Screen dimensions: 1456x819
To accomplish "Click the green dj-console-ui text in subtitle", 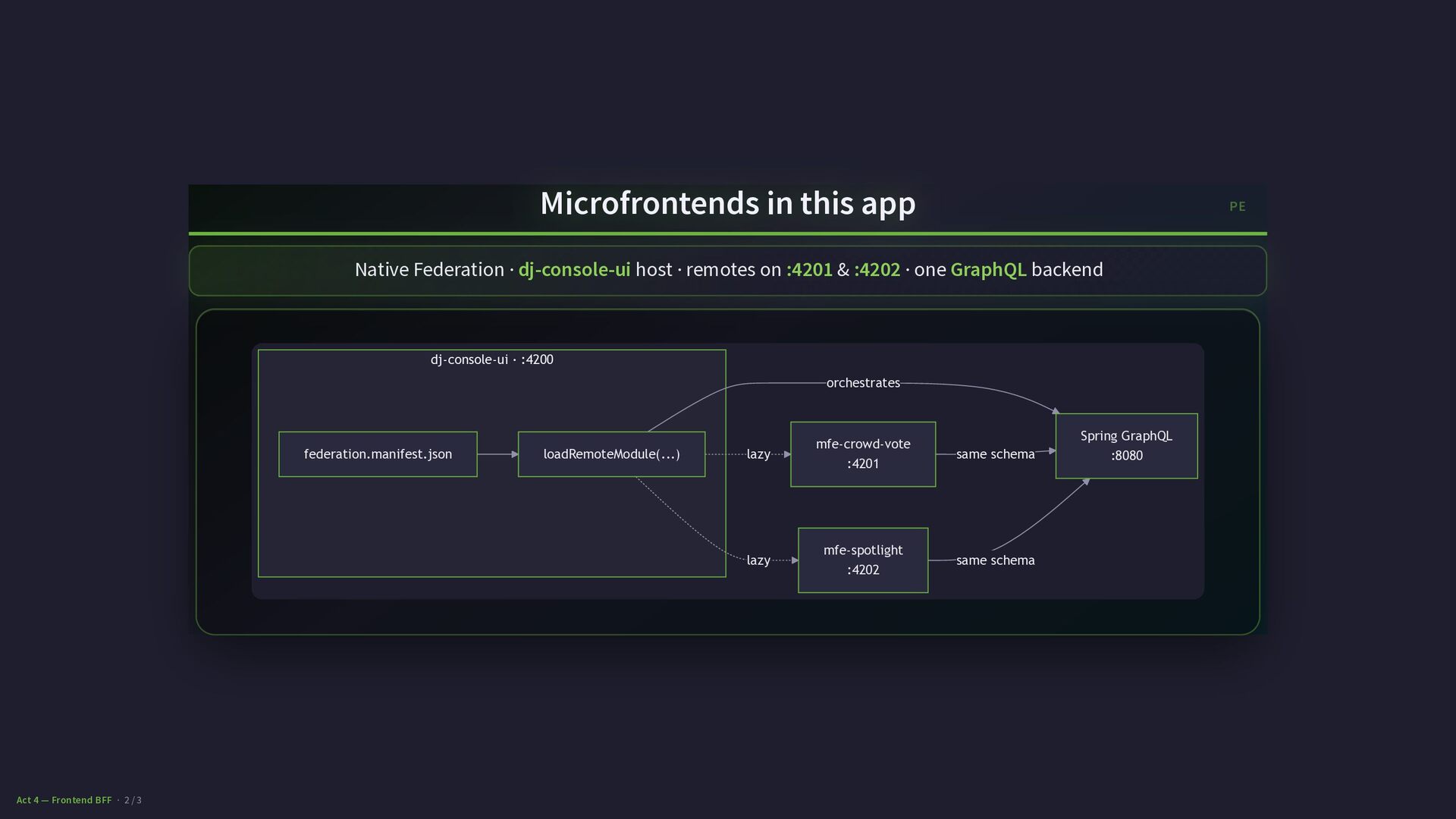I will pyautogui.click(x=574, y=270).
